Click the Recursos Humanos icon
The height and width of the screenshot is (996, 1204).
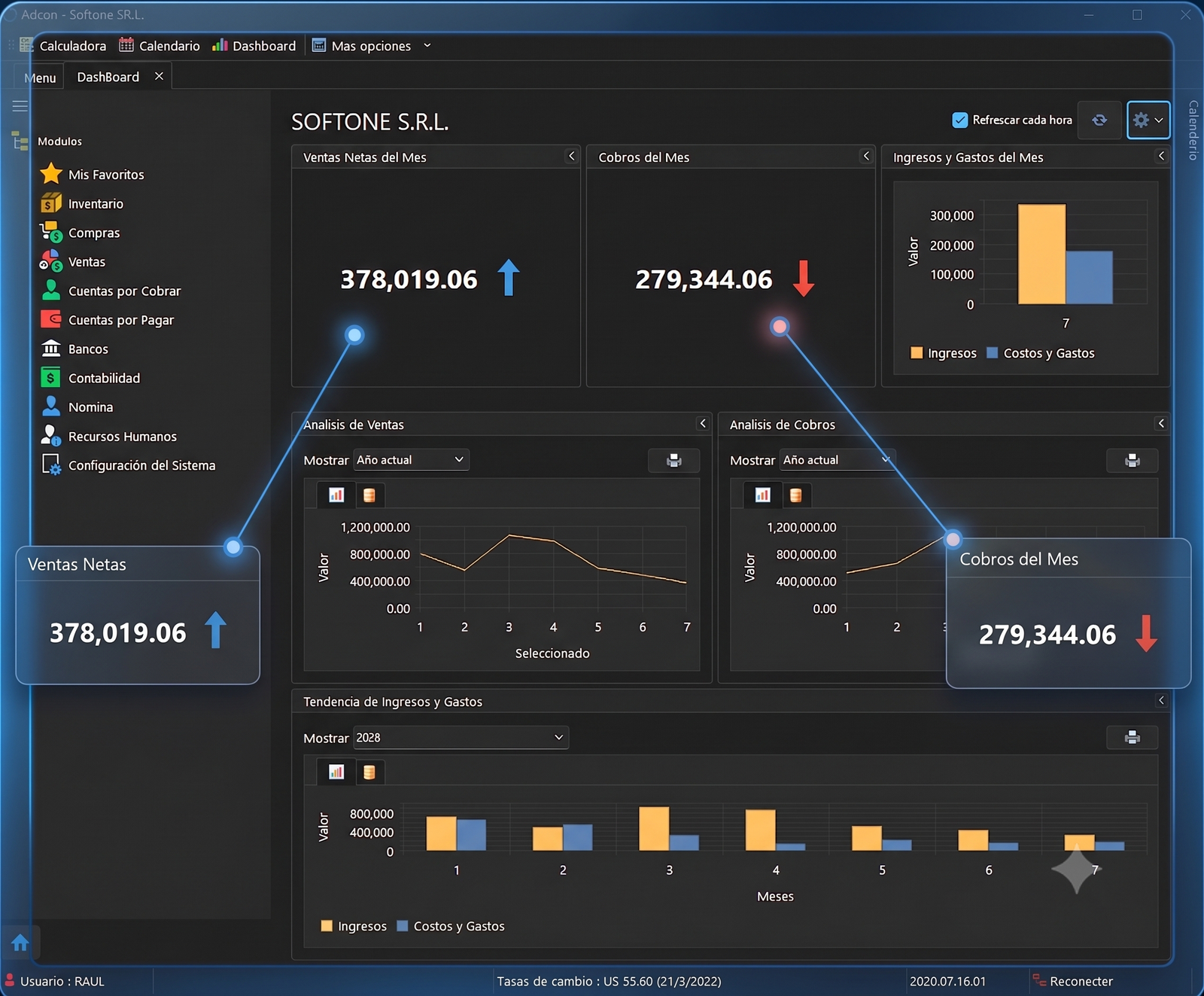click(x=50, y=436)
